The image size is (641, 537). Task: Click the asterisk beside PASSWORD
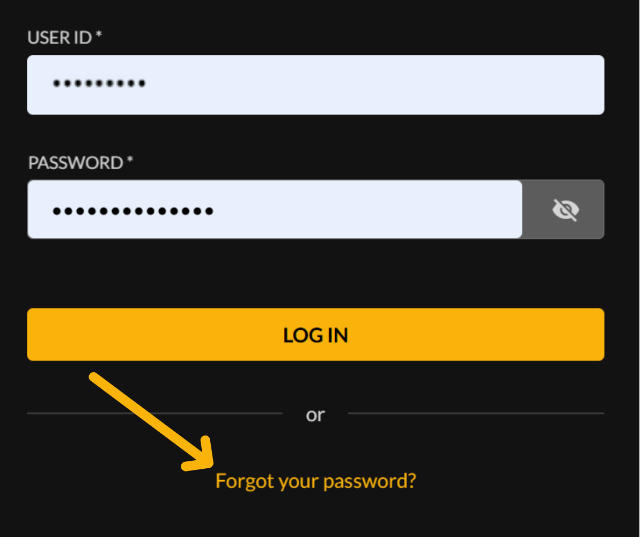pyautogui.click(x=130, y=161)
